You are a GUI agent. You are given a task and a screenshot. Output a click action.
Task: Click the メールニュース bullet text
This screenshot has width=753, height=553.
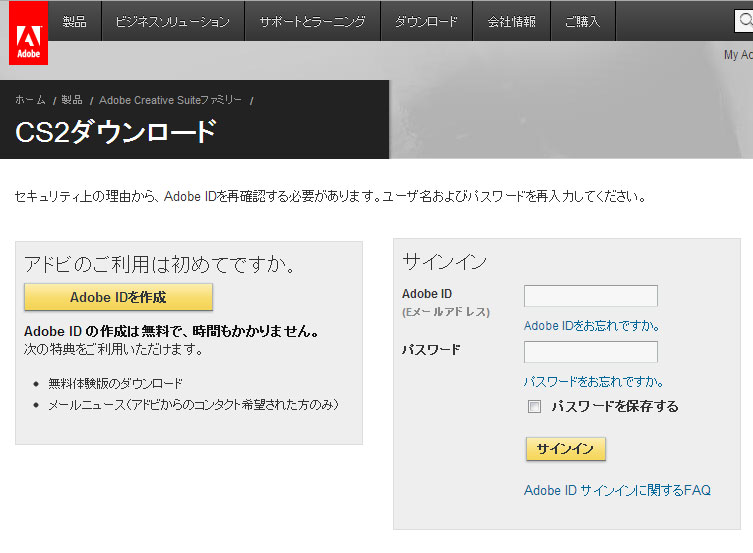click(194, 405)
